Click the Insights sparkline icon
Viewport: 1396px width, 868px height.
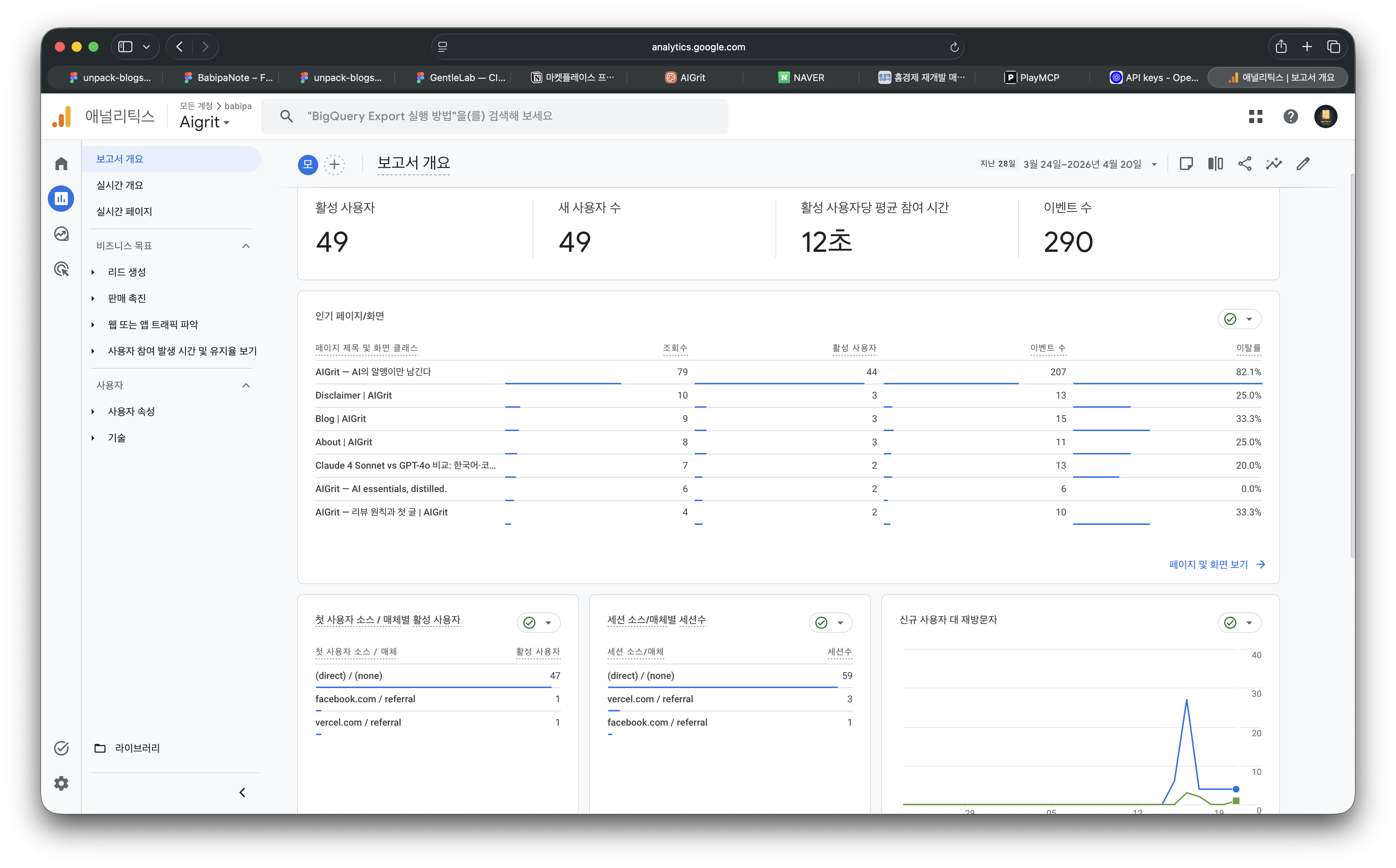1274,164
